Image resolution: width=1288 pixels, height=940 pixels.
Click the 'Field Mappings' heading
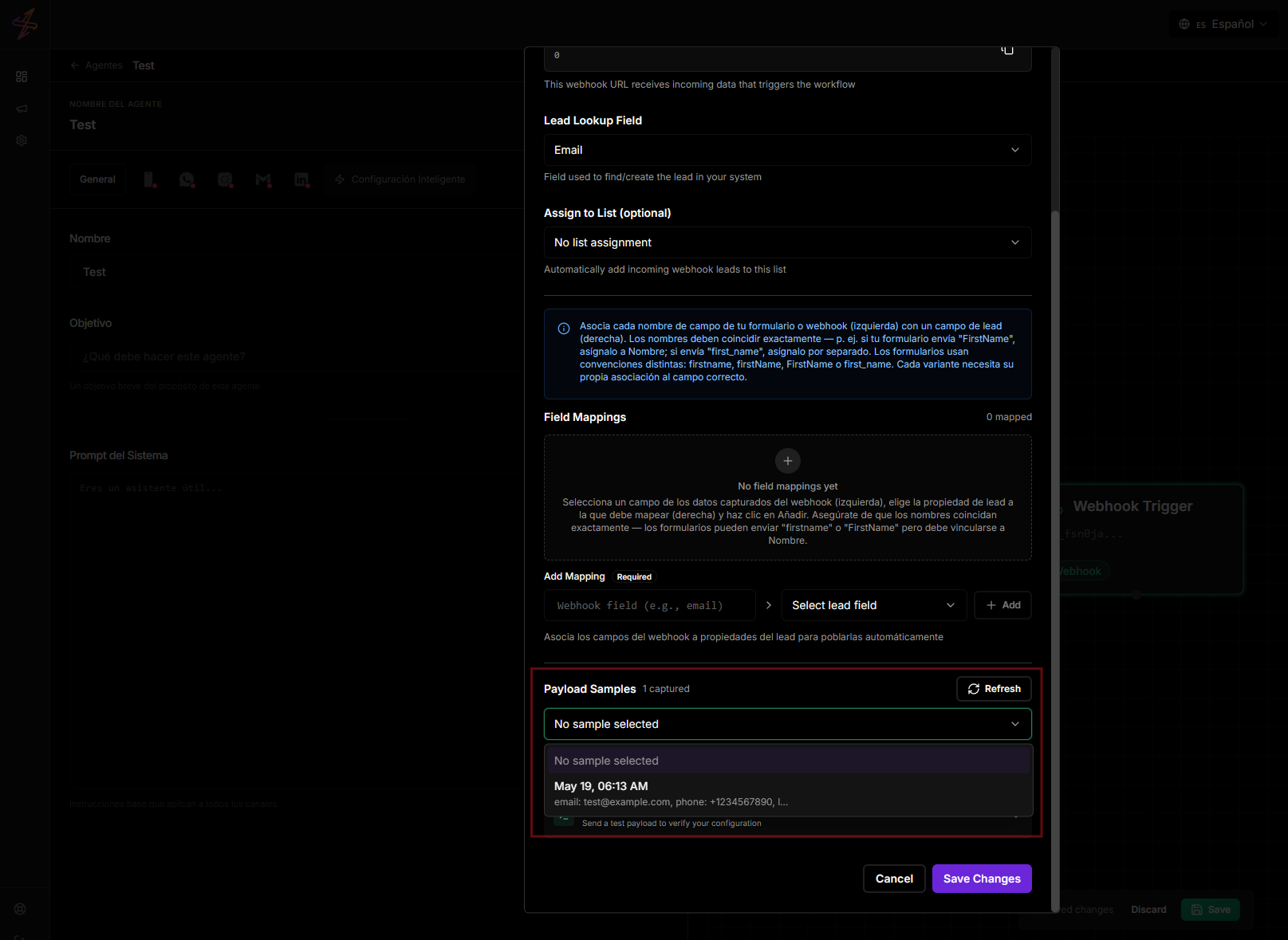coord(585,417)
